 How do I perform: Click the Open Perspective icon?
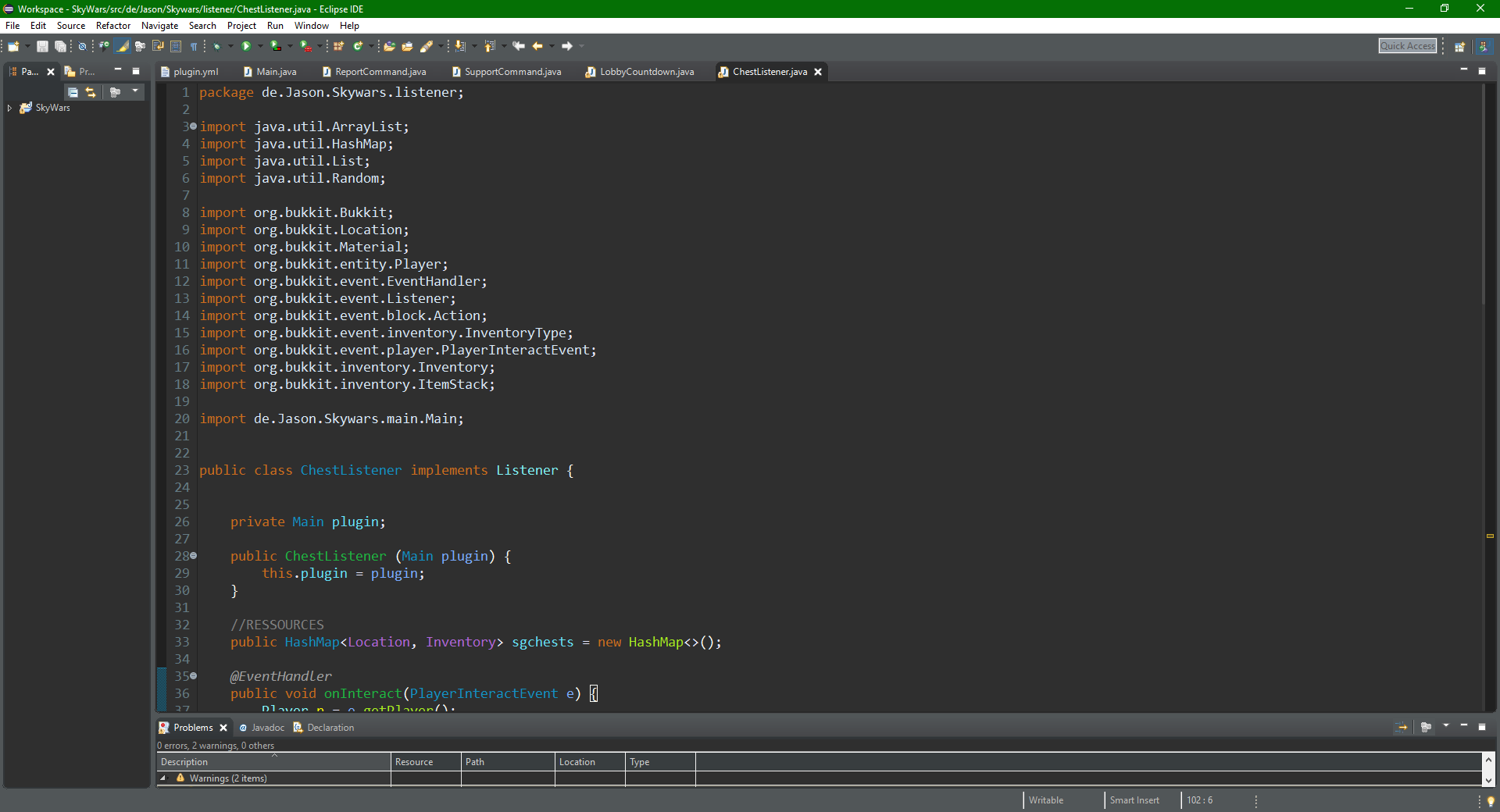[x=1459, y=47]
